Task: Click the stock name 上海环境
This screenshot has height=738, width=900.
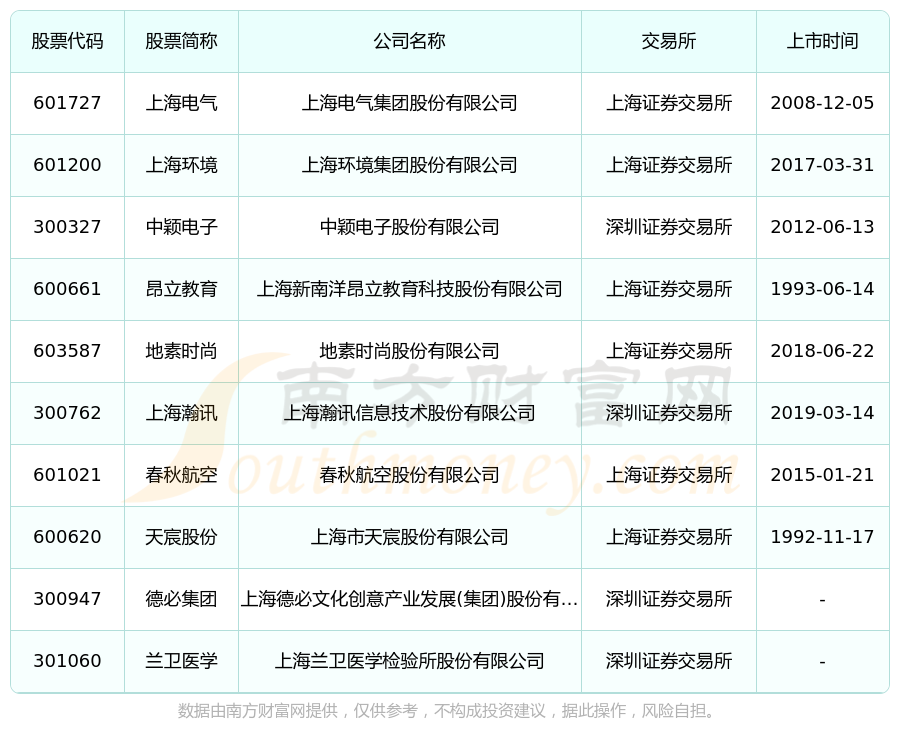Action: [181, 165]
